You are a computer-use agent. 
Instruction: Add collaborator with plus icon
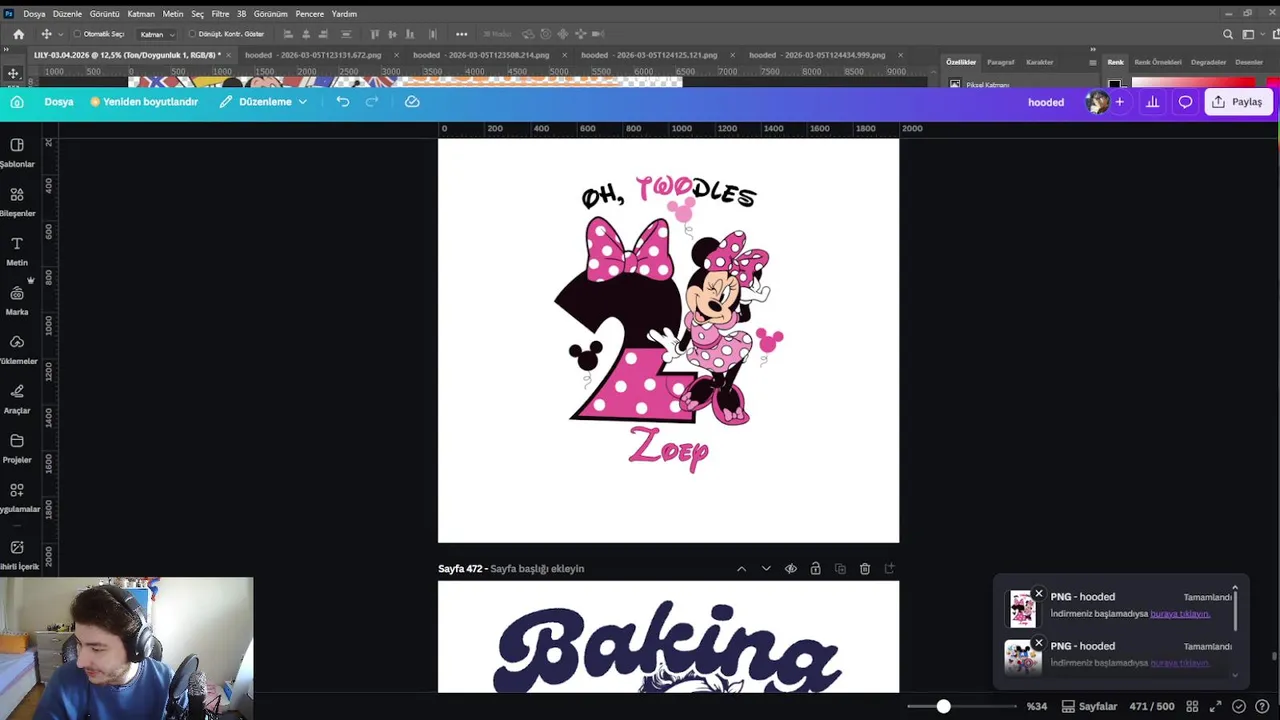pyautogui.click(x=1119, y=102)
